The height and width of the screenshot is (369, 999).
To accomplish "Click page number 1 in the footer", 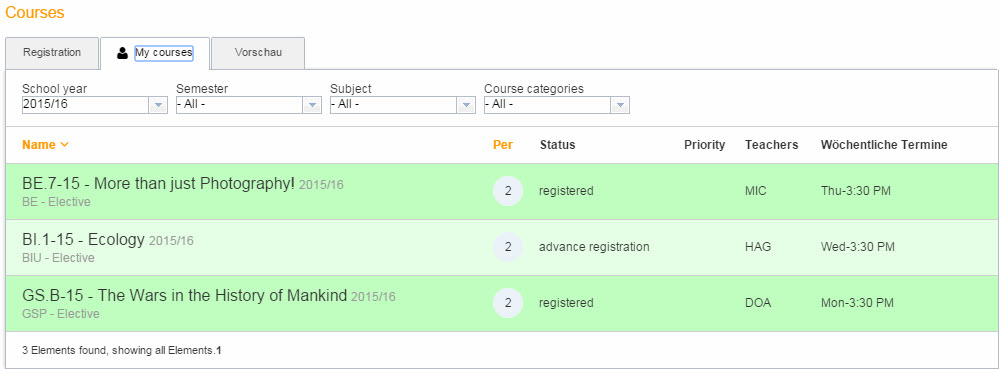I will (219, 350).
